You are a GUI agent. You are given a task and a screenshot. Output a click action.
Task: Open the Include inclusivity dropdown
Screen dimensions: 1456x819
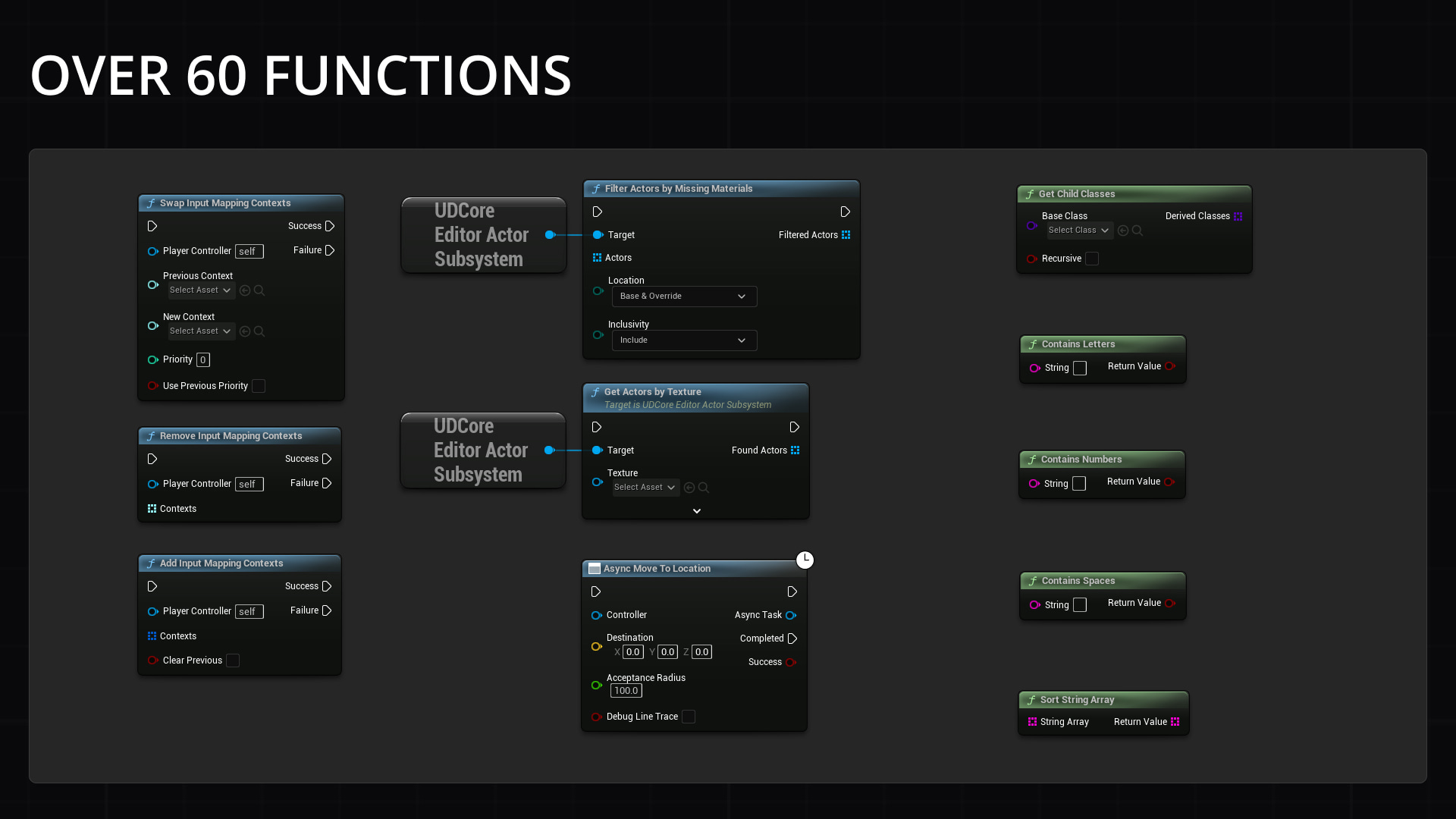pyautogui.click(x=683, y=340)
